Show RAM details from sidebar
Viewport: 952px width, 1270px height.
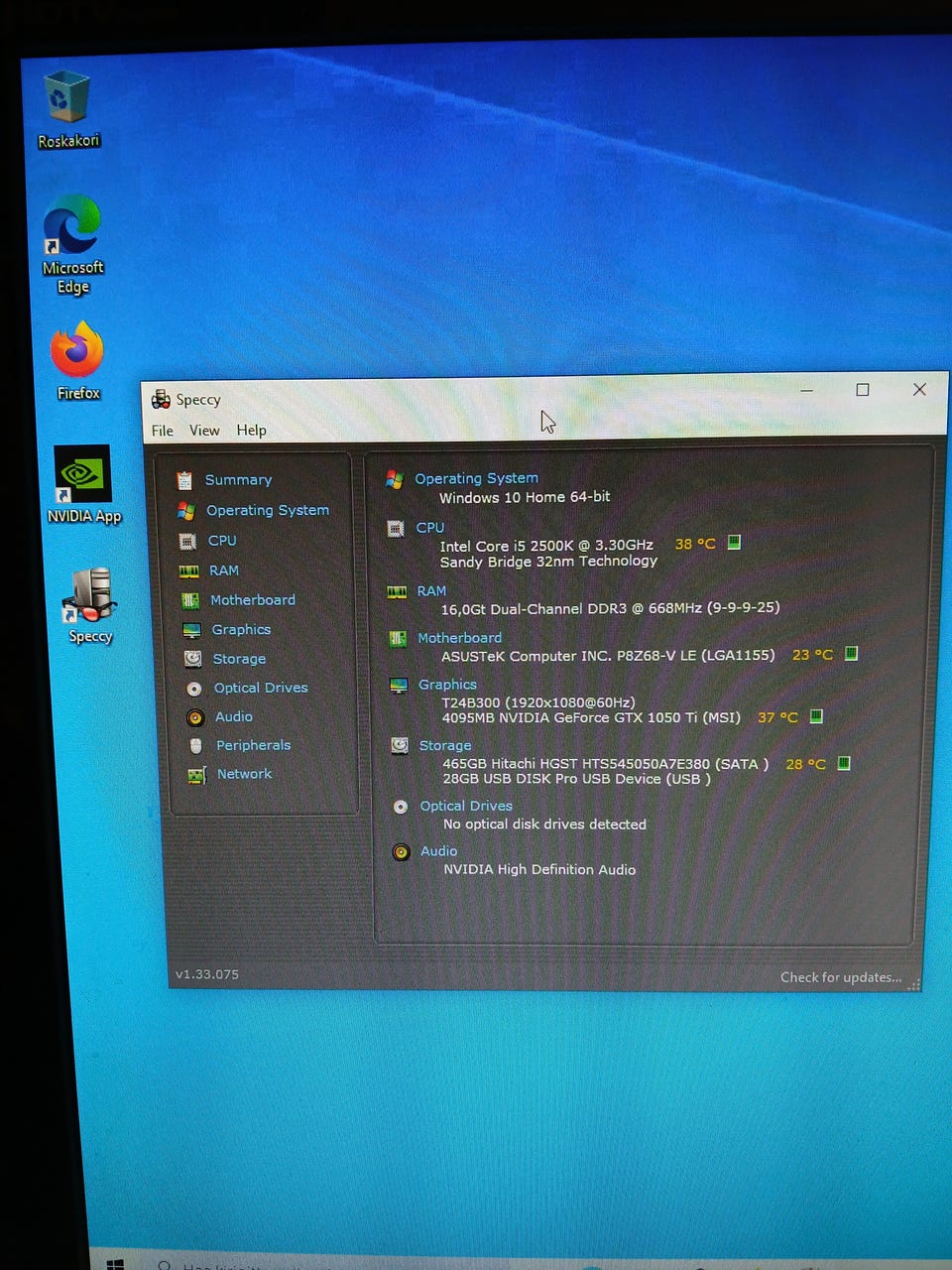(223, 571)
